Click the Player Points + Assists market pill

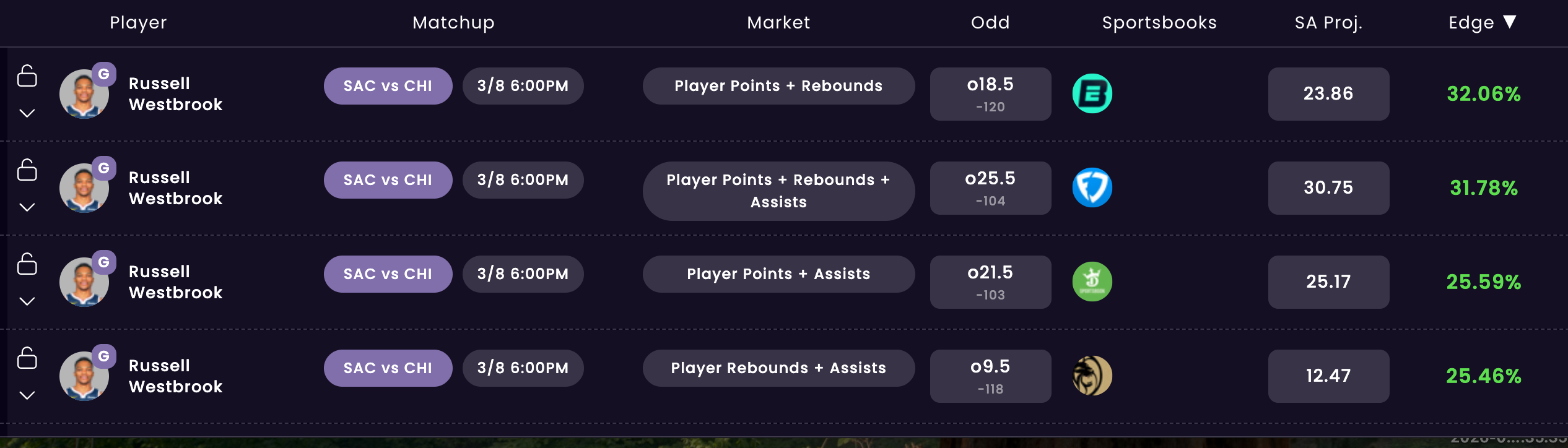(x=778, y=274)
